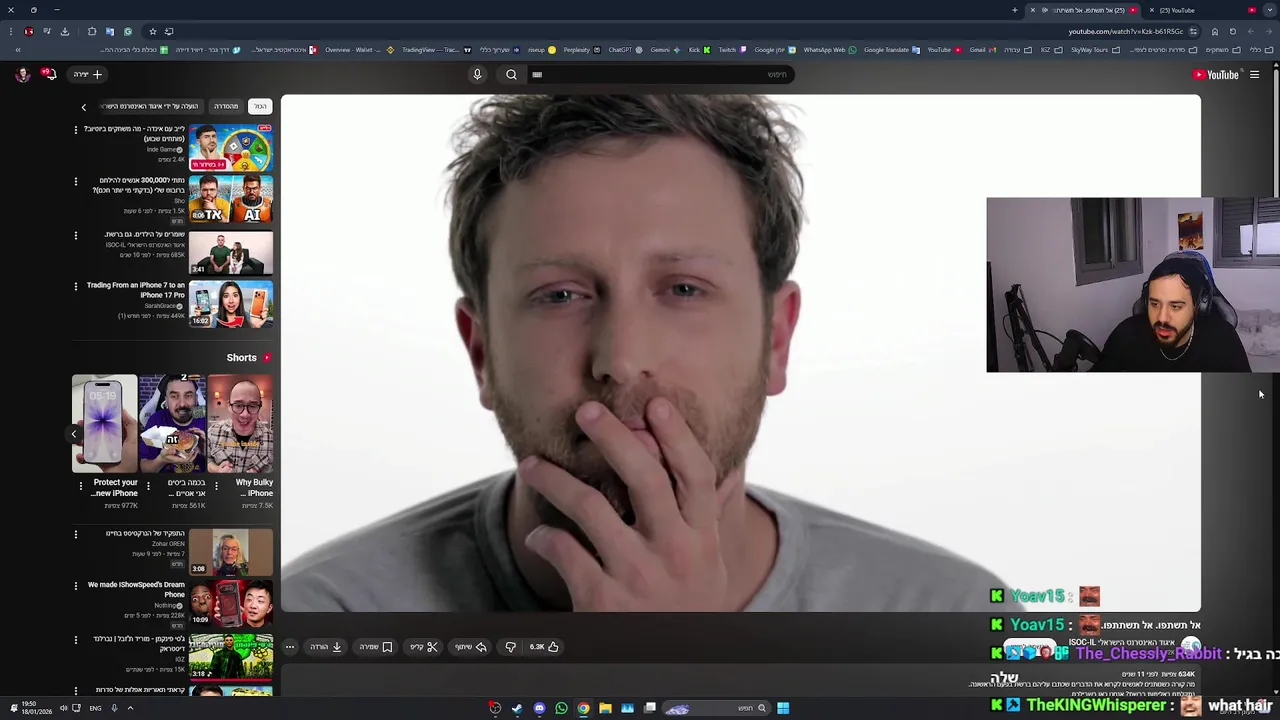The width and height of the screenshot is (1280, 720).
Task: Open the 'Protect your new iPhone' short
Action: pos(104,424)
